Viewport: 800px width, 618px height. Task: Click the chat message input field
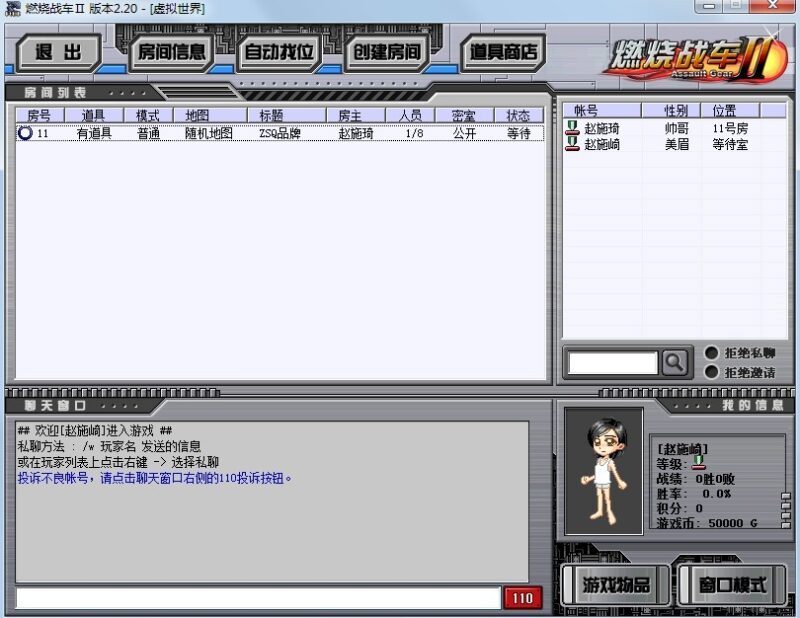click(x=257, y=598)
